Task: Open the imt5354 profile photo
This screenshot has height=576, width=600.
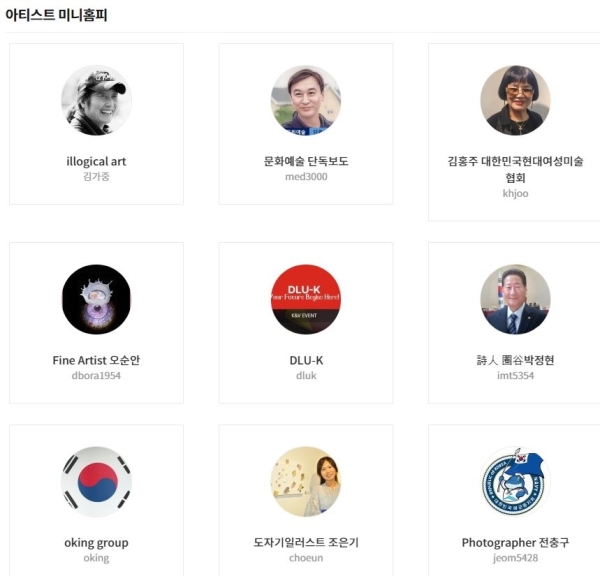Action: pos(515,299)
